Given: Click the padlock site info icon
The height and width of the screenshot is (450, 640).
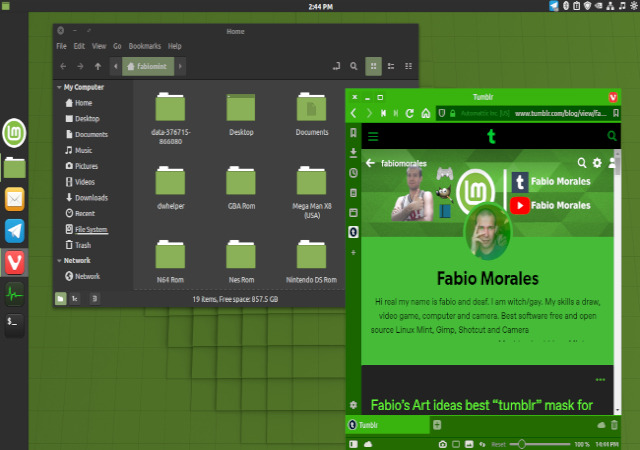Looking at the screenshot, I should (x=452, y=113).
